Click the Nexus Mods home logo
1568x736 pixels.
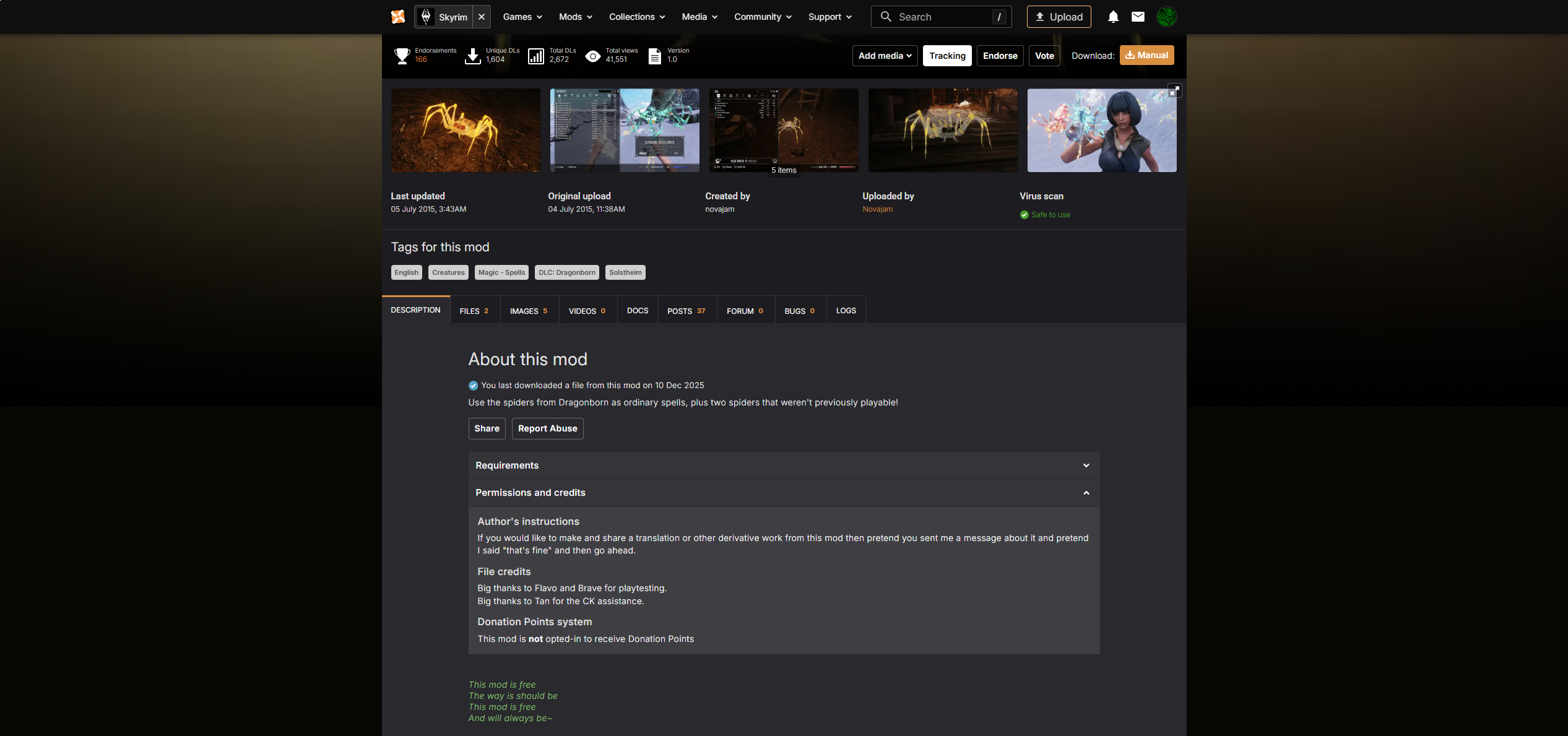click(x=398, y=17)
